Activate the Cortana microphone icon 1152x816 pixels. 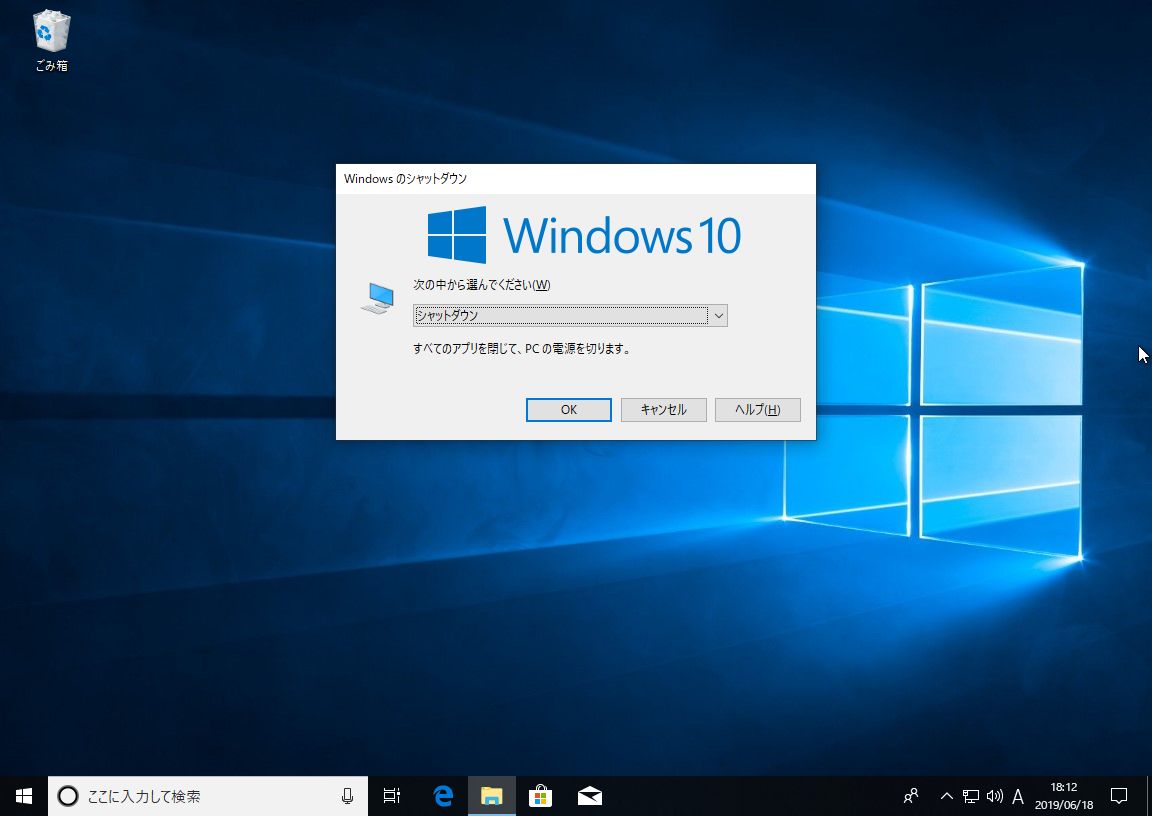pos(347,796)
